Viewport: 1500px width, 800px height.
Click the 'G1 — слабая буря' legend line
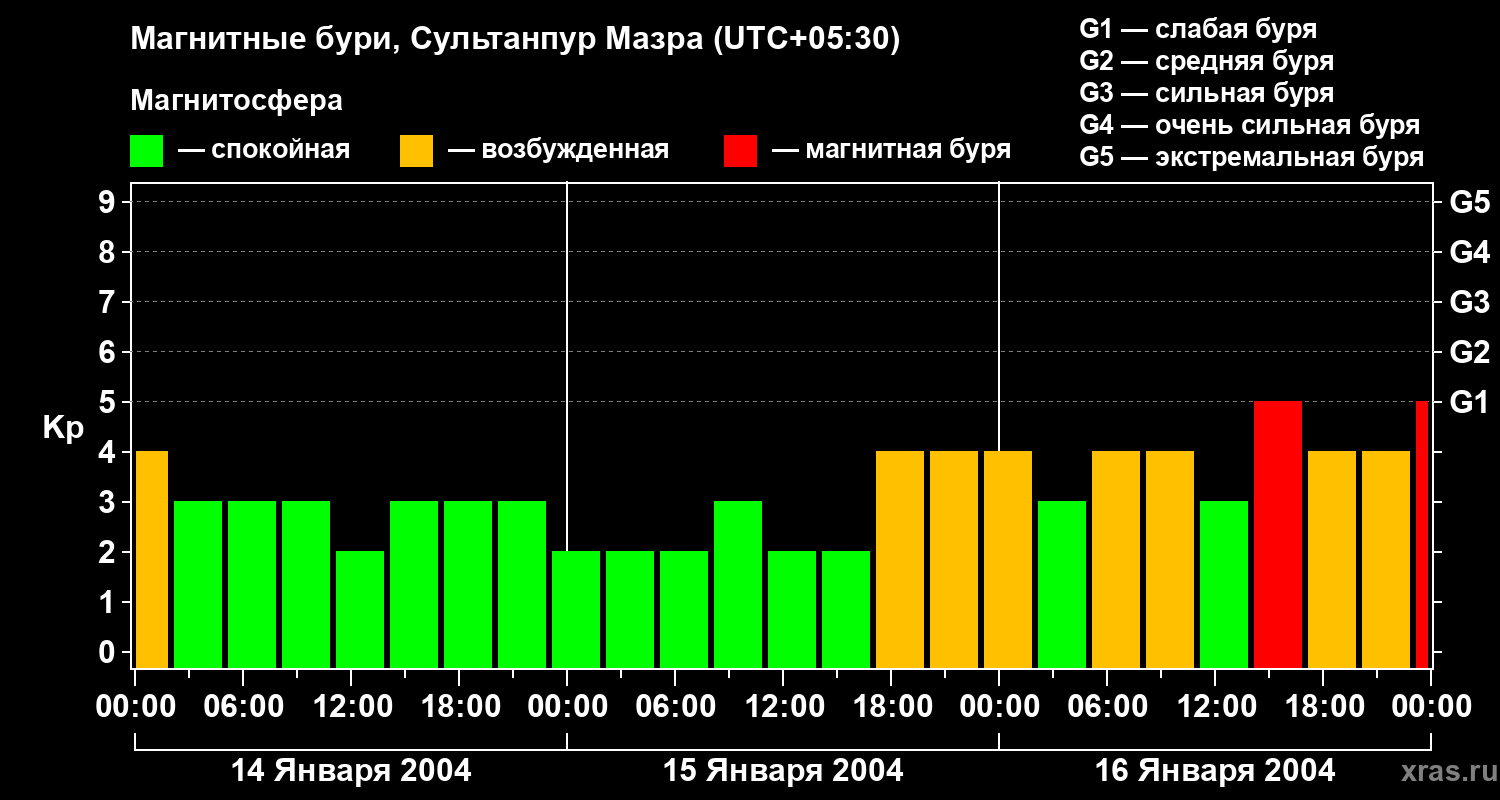click(x=1198, y=29)
